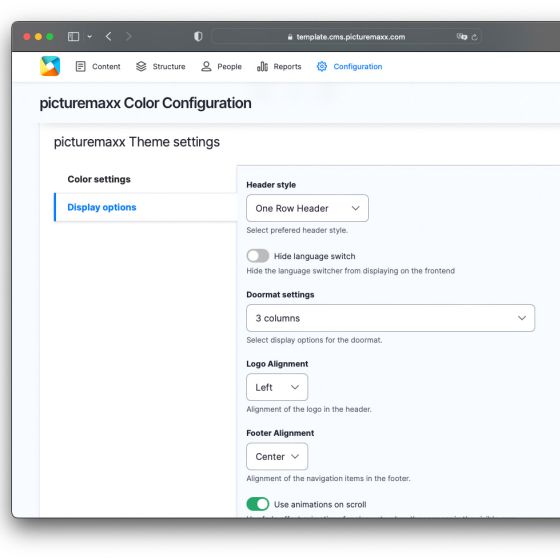Switch to the Display options tab
Viewport: 560px width, 560px height.
point(102,207)
